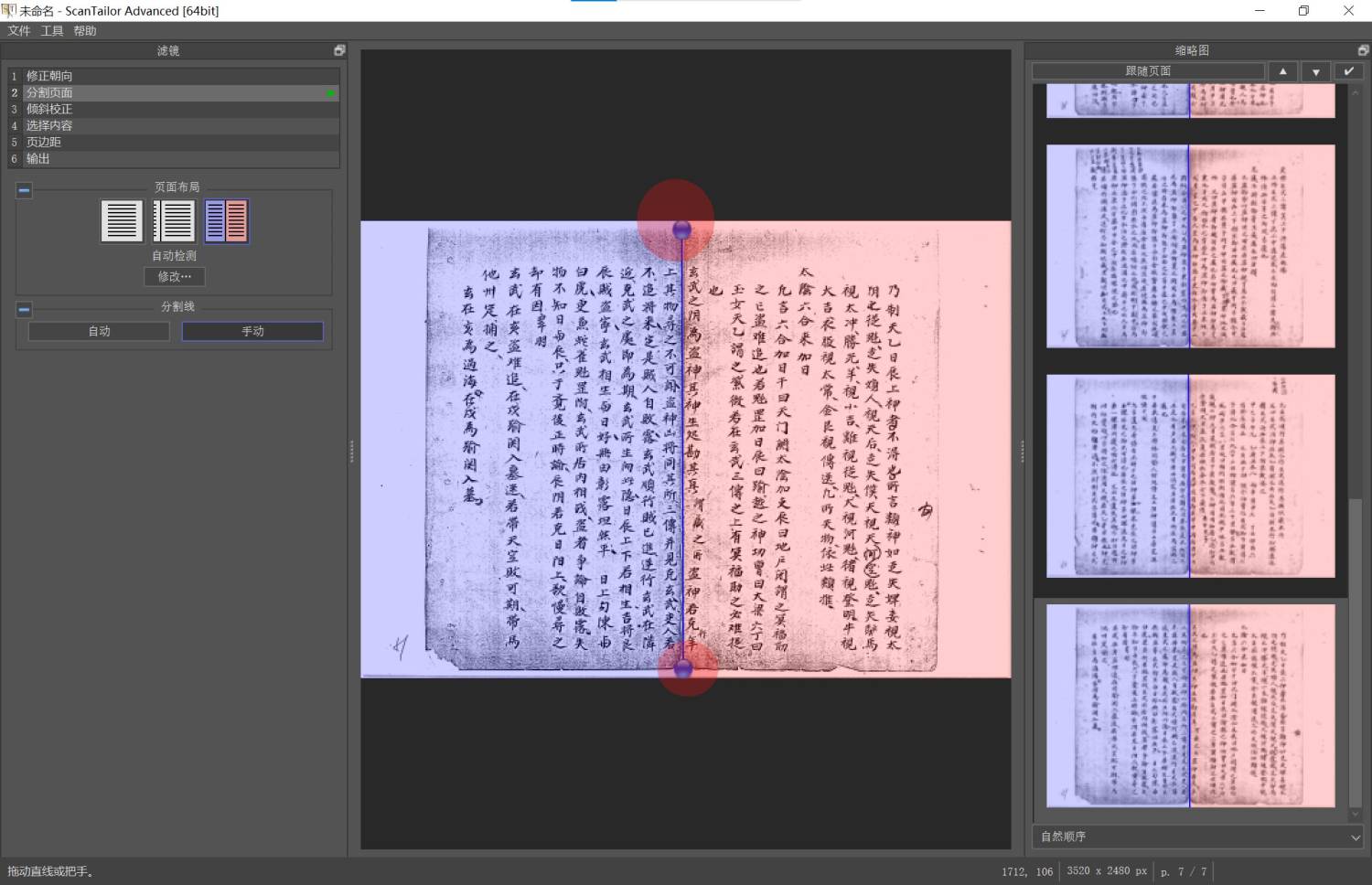The width and height of the screenshot is (1372, 885).
Task: Click the 修改… button
Action: [174, 276]
